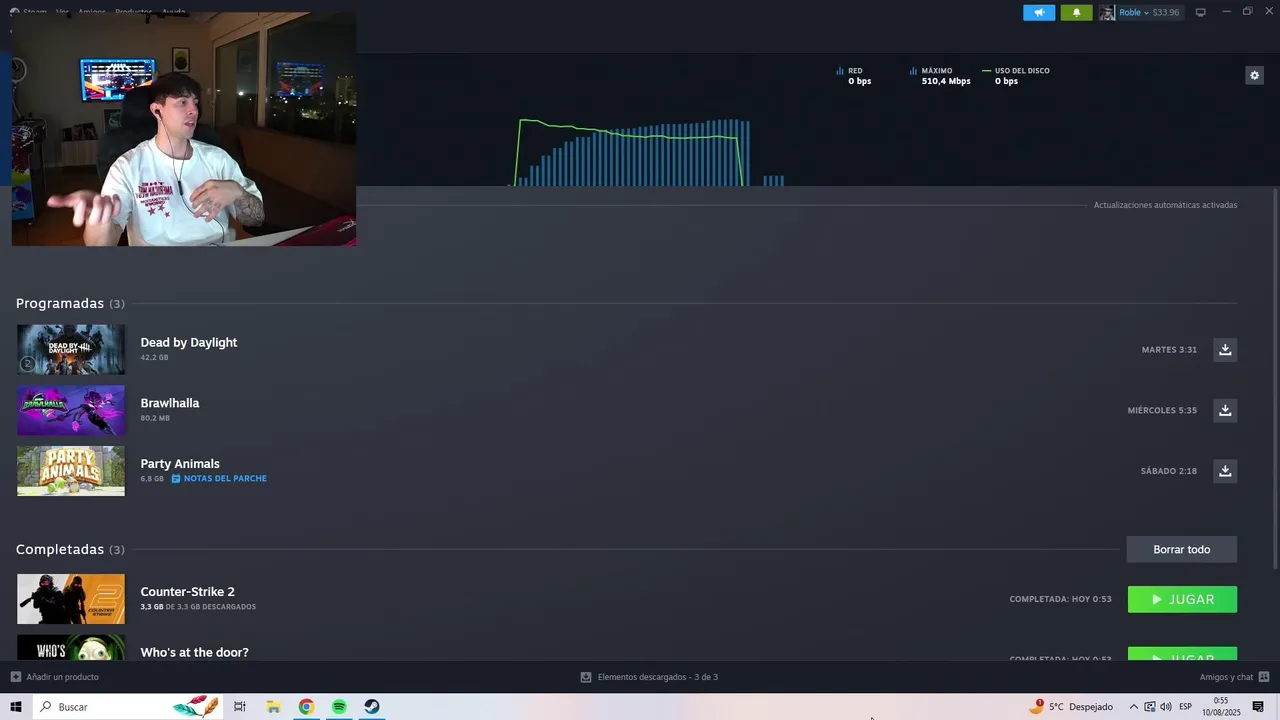Start Party Animals download now

[1225, 471]
